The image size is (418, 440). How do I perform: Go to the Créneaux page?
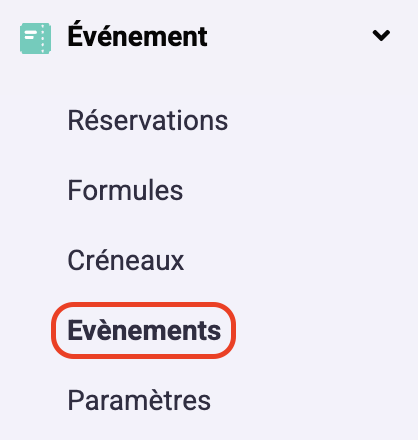pyautogui.click(x=126, y=260)
